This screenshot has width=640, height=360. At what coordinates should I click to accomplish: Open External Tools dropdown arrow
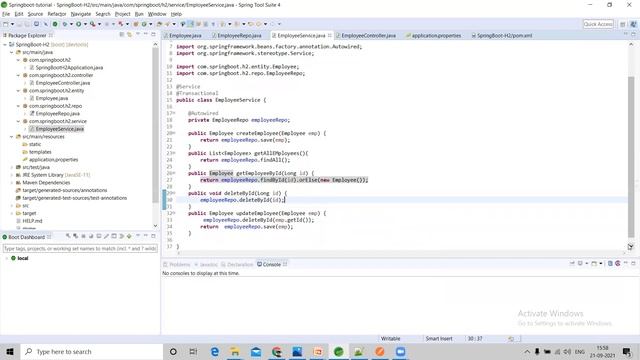coord(99,24)
